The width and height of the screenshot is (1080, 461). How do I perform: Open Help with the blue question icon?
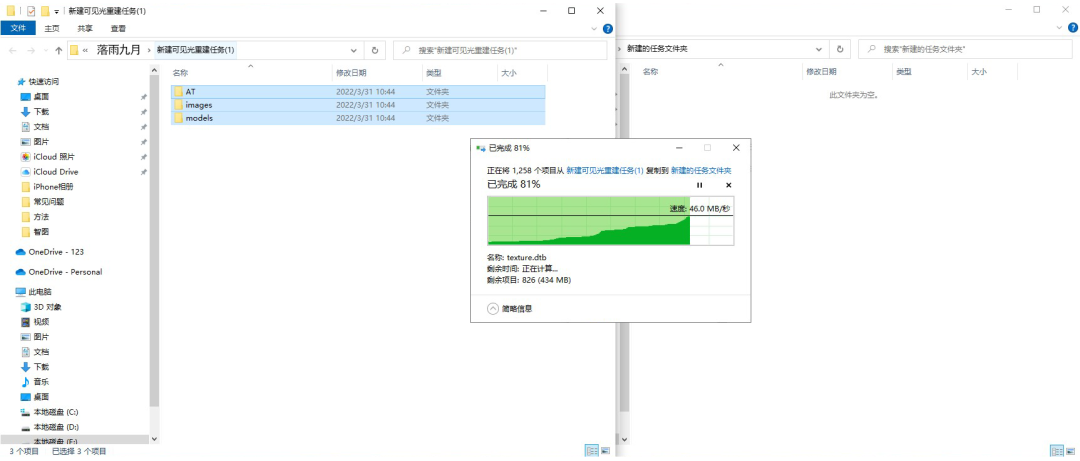point(608,29)
